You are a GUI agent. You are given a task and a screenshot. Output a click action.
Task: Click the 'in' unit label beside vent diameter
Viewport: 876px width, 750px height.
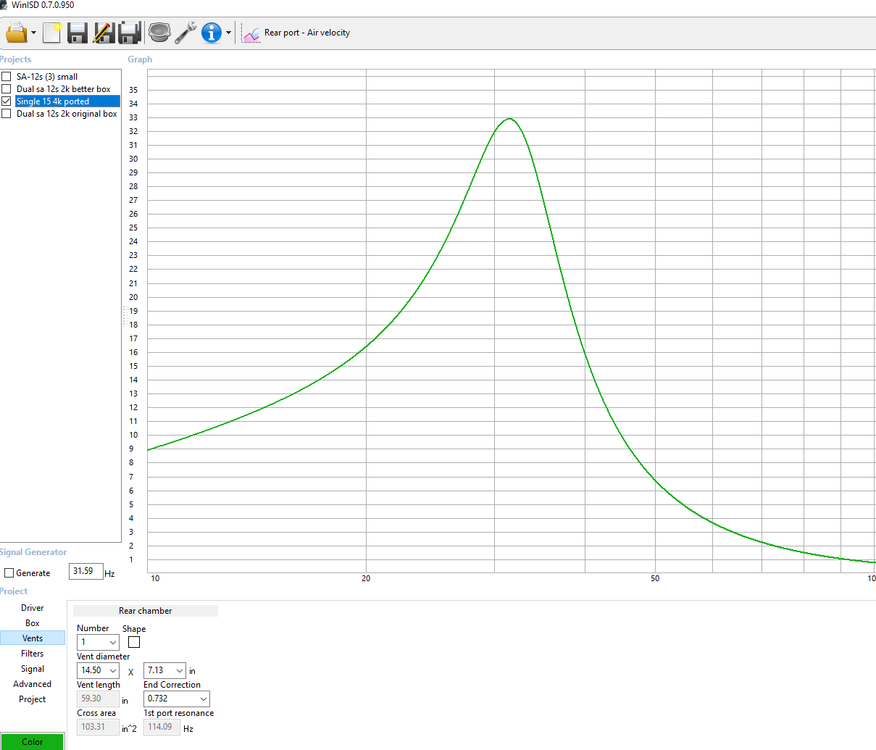point(192,671)
